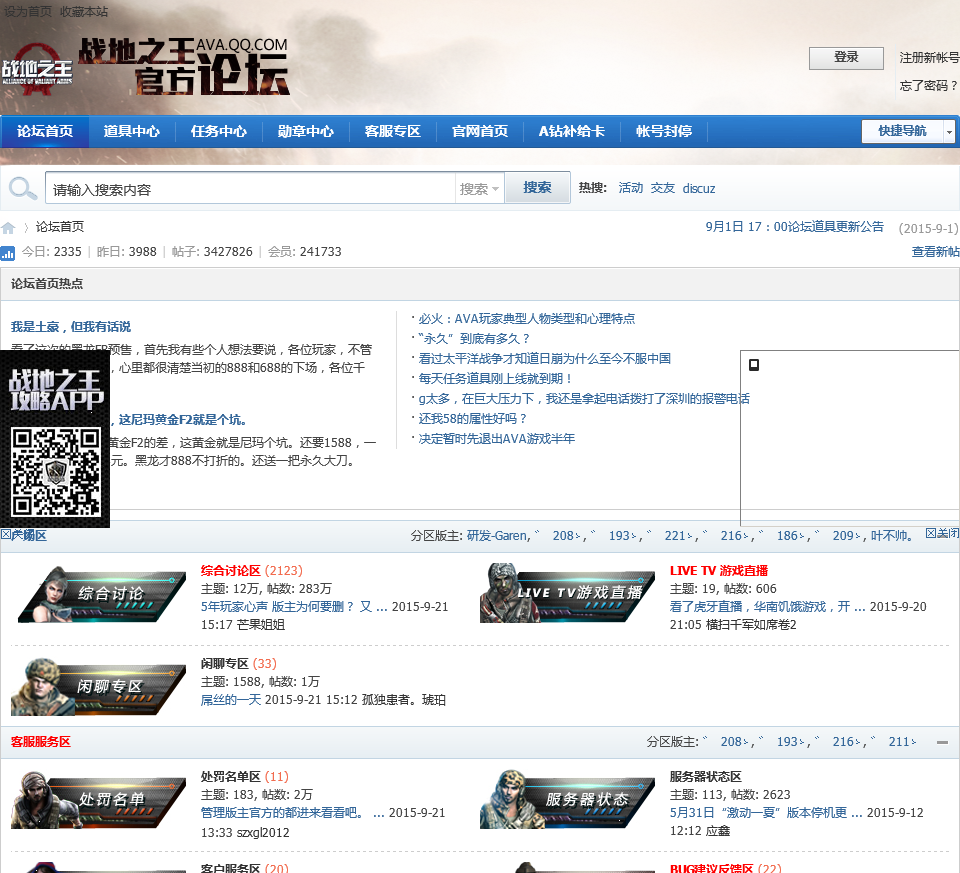The image size is (960, 873).
Task: Open post 每天任务道具刚上线就到期!
Action: pos(495,379)
